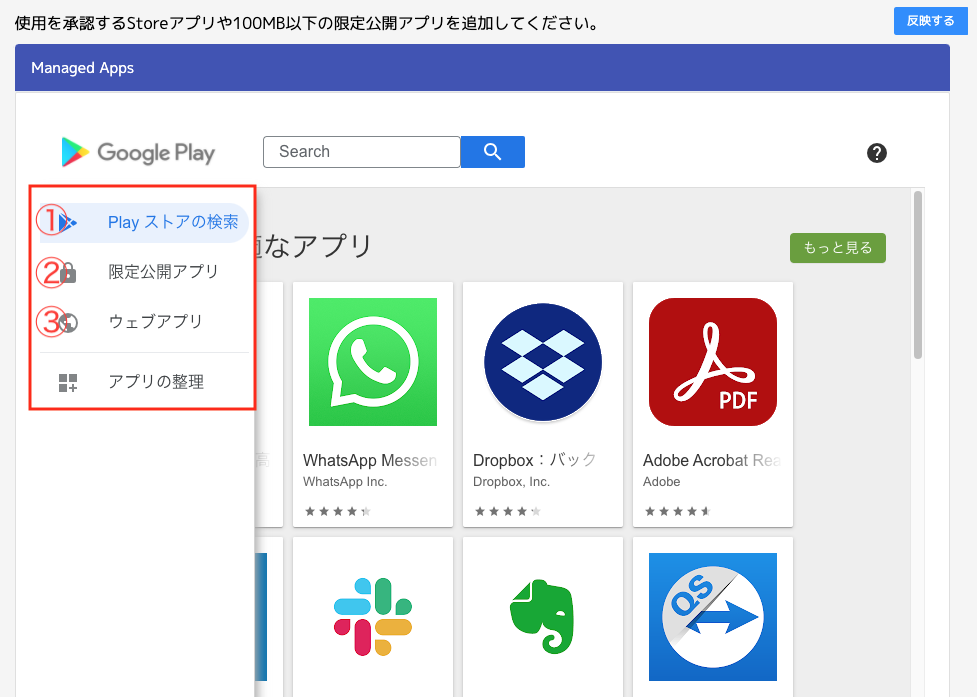Click the Adobe developer name

pyautogui.click(x=662, y=481)
